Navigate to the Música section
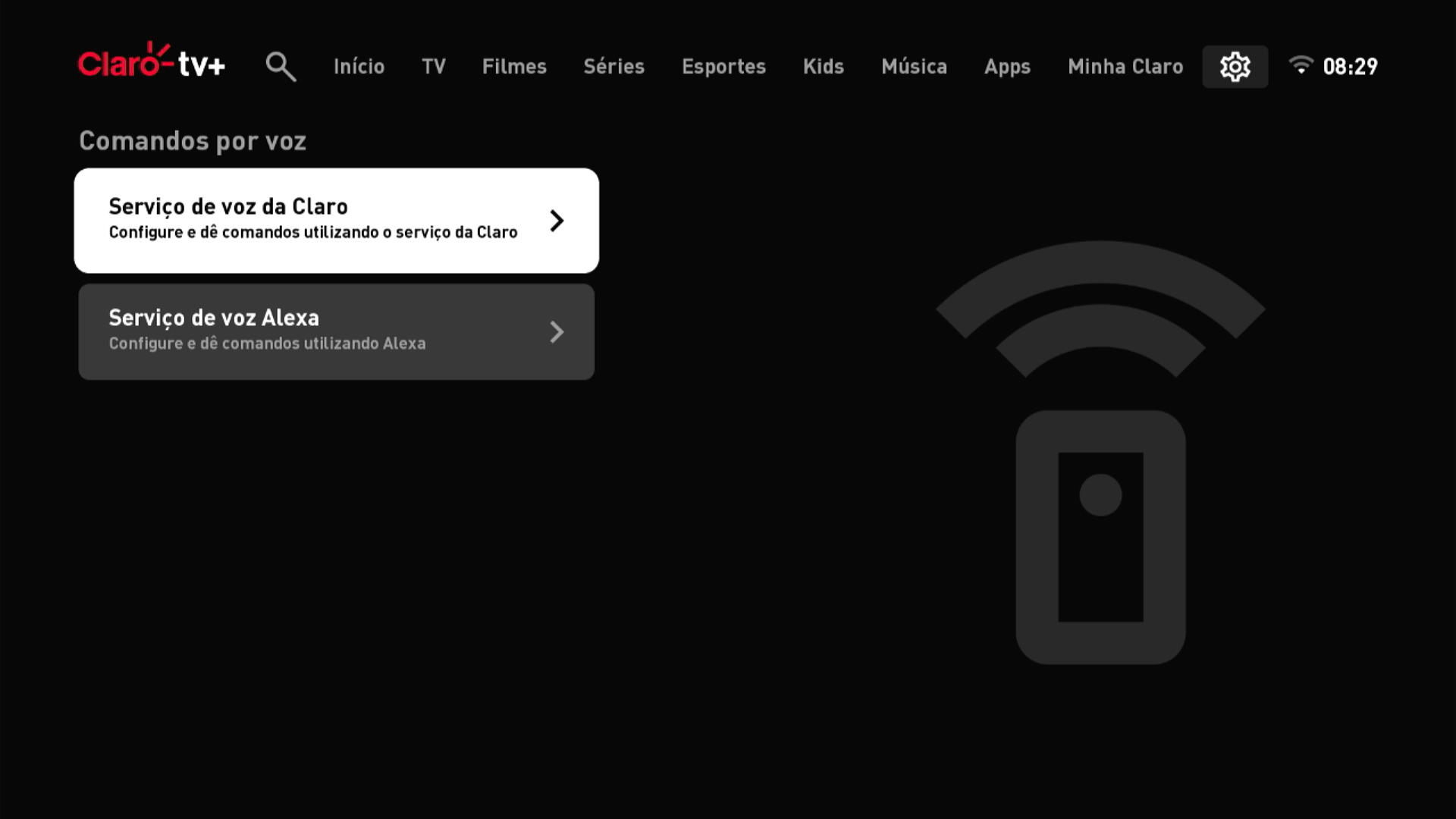 [914, 67]
